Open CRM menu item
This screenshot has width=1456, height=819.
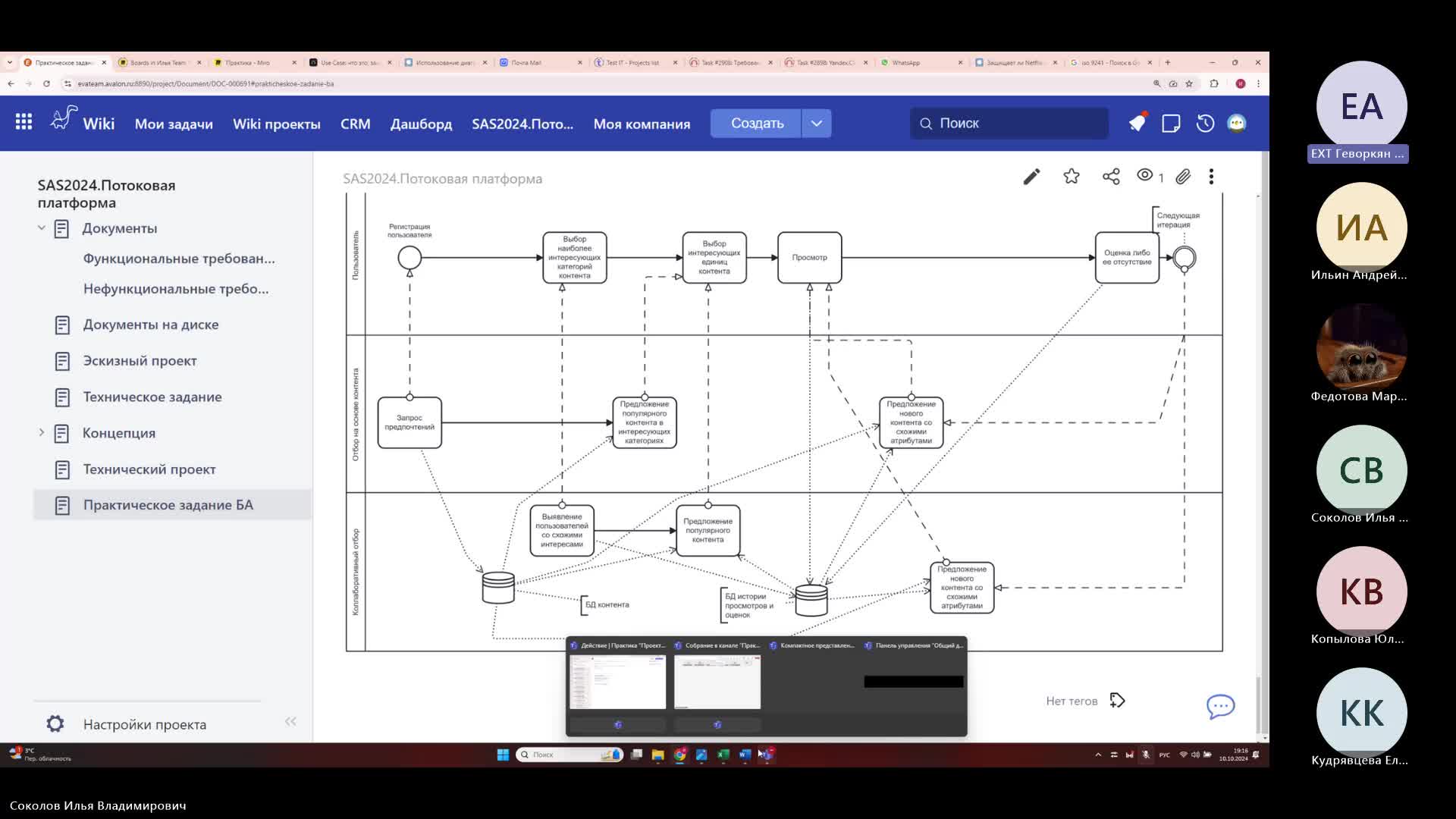(355, 124)
